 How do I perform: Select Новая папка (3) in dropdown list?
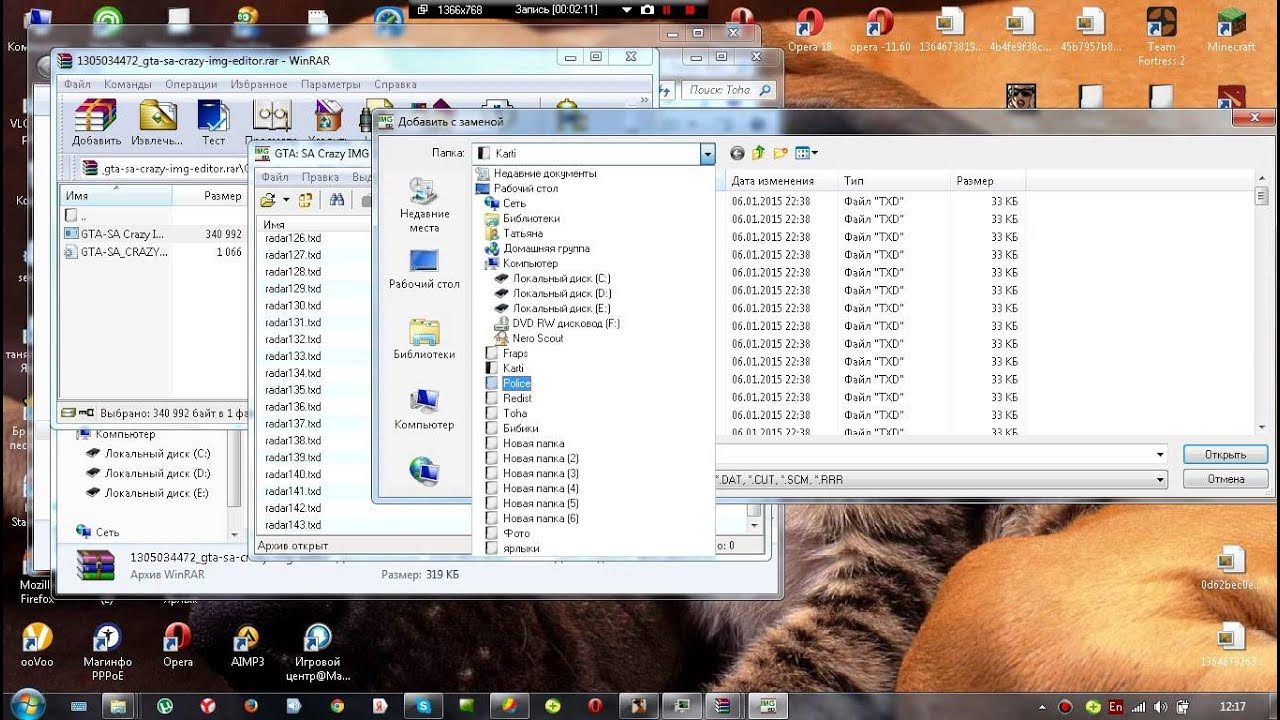click(540, 473)
